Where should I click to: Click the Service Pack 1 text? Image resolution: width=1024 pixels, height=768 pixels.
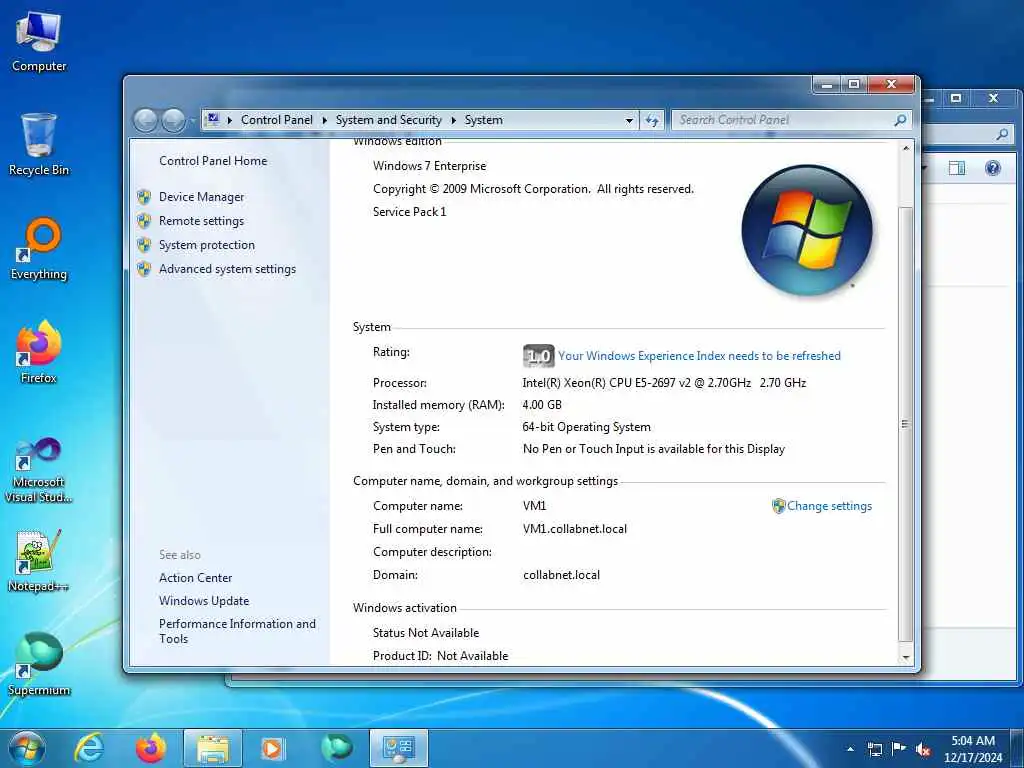409,212
